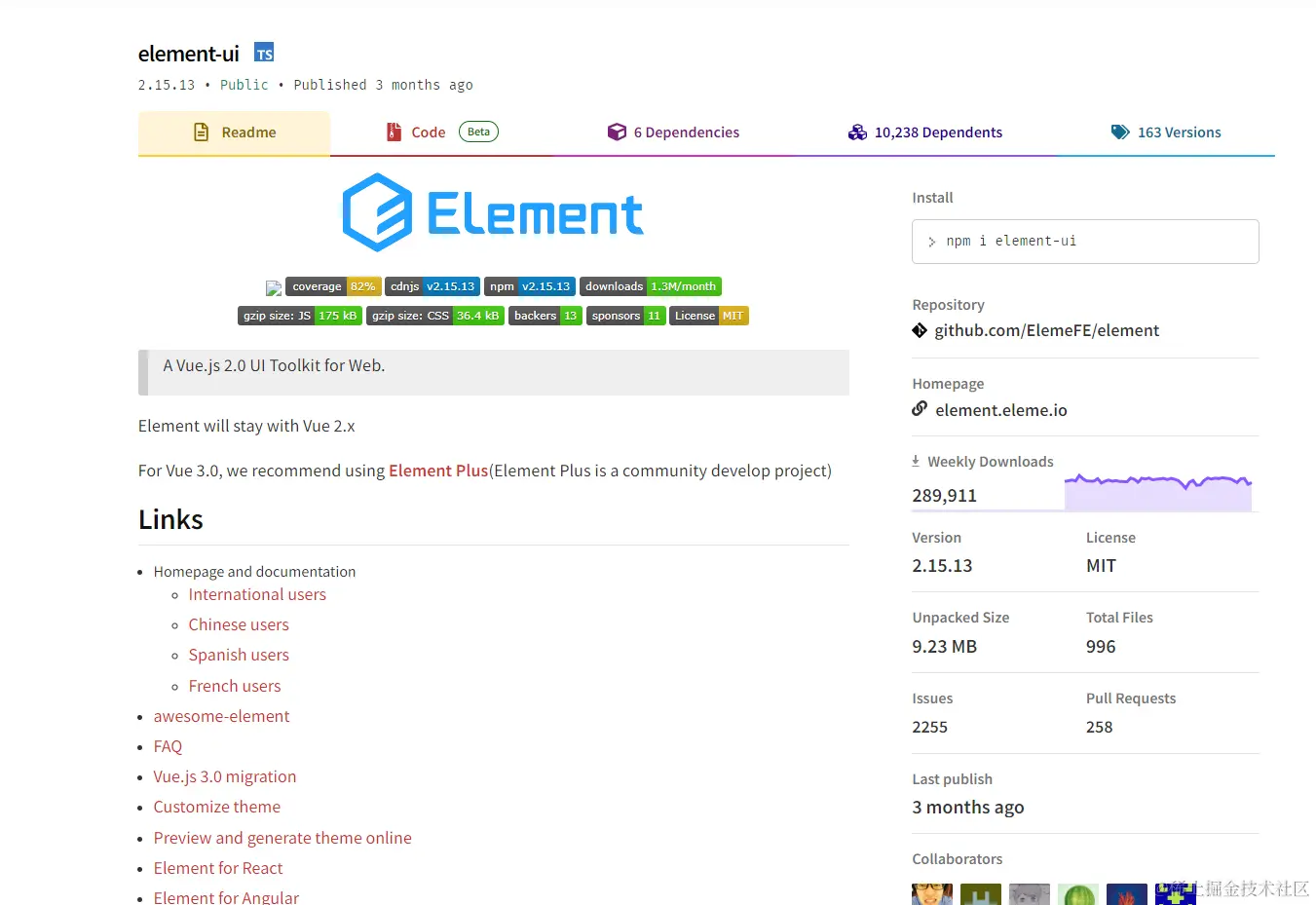Open Preview and generate theme online link
Image resolution: width=1316 pixels, height=905 pixels.
point(282,838)
